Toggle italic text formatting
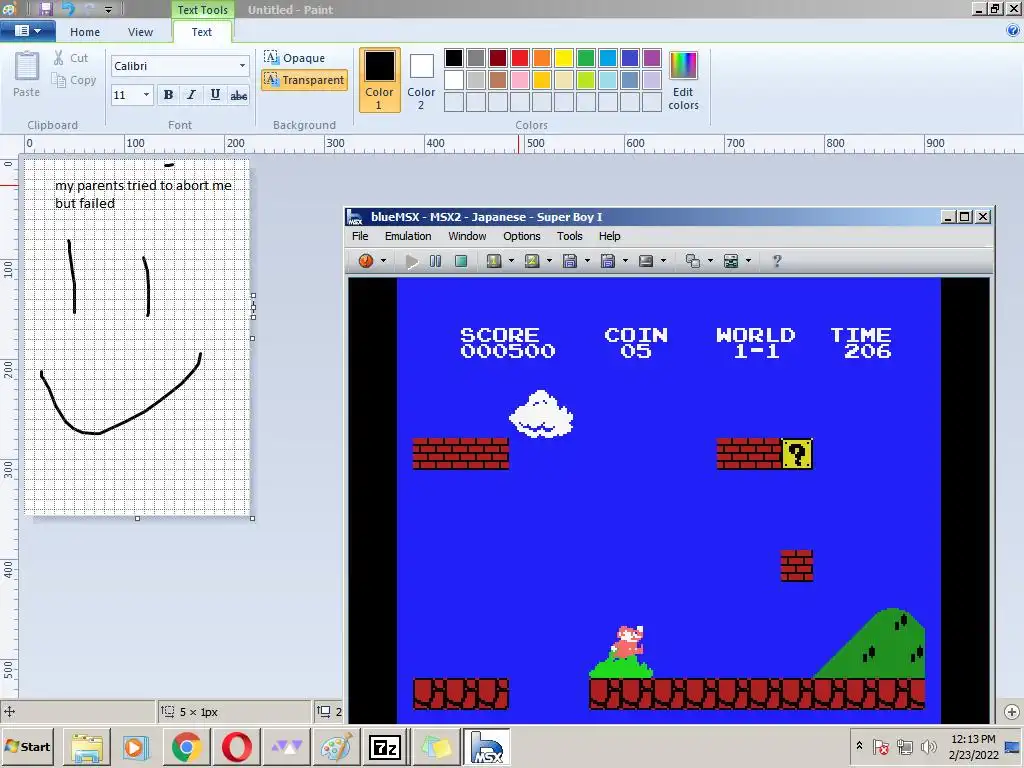This screenshot has height=768, width=1024. (x=191, y=95)
